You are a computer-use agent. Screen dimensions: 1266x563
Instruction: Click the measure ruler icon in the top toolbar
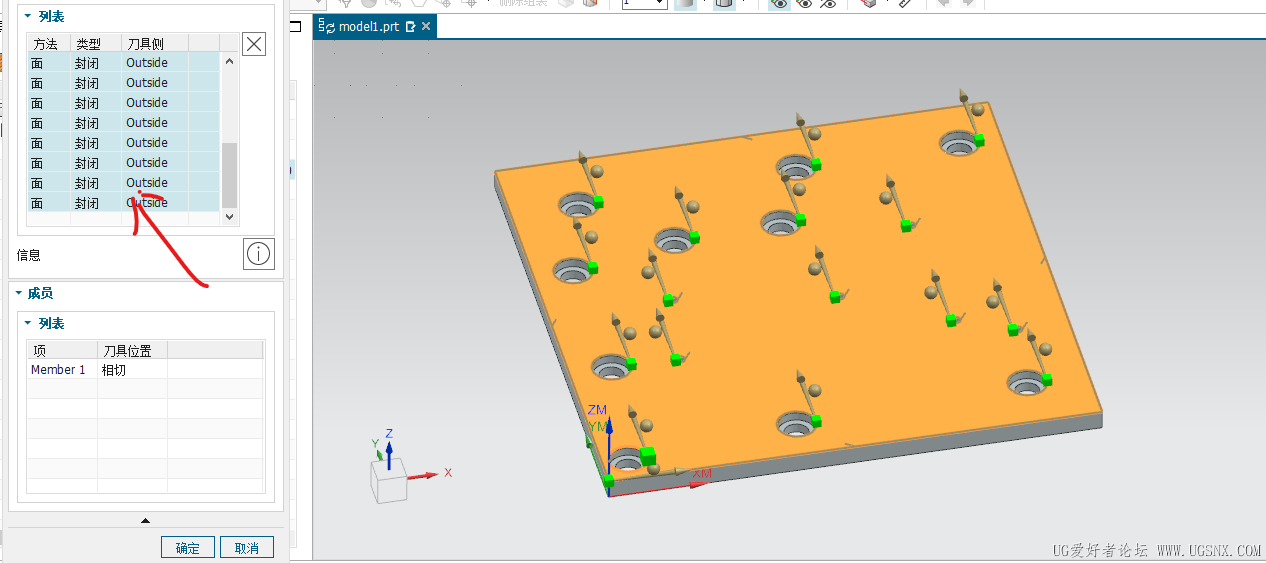(905, 4)
